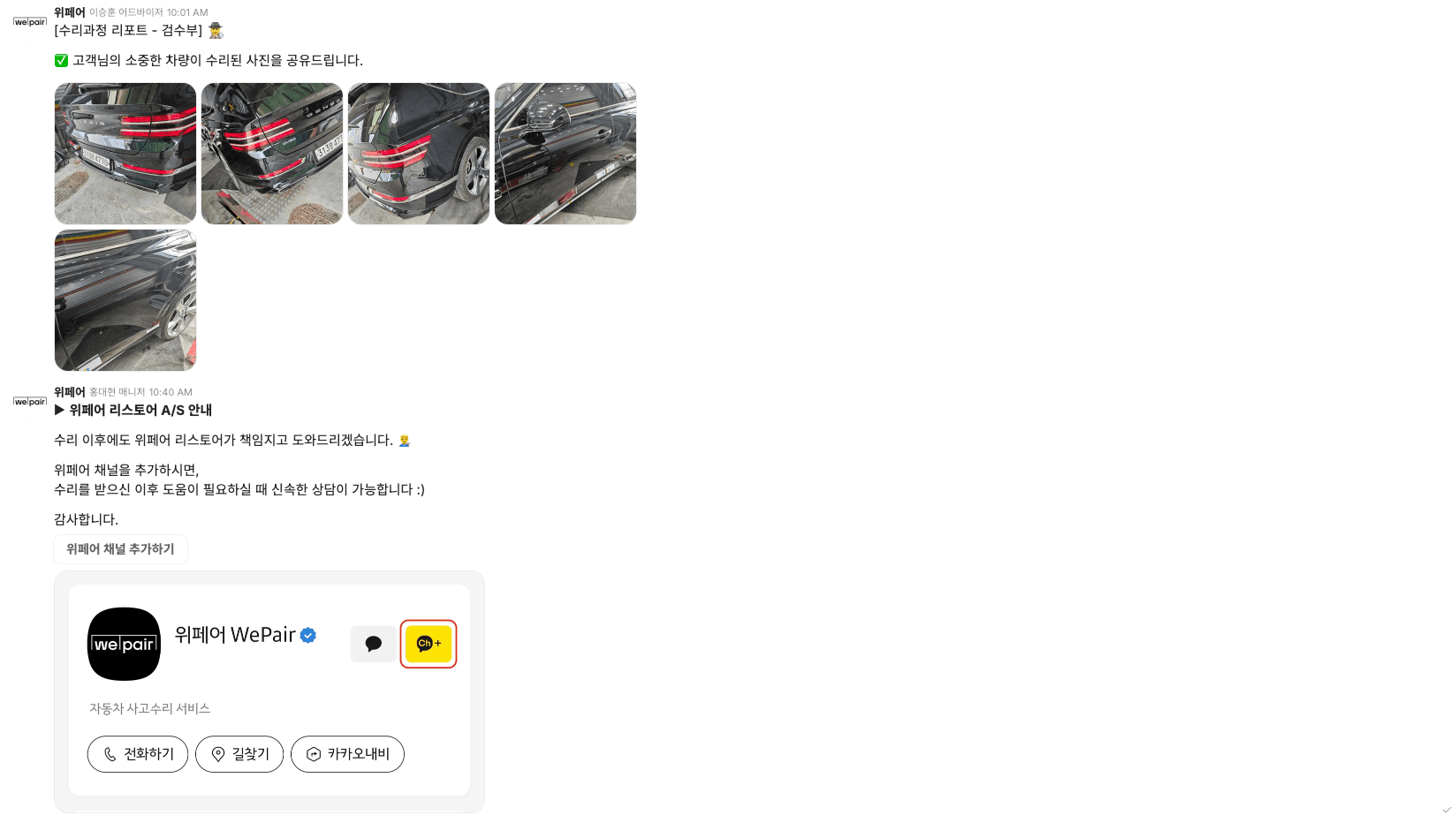1456x823 pixels.
Task: Click the 위페어 채널 추가하기 button
Action: tap(120, 549)
